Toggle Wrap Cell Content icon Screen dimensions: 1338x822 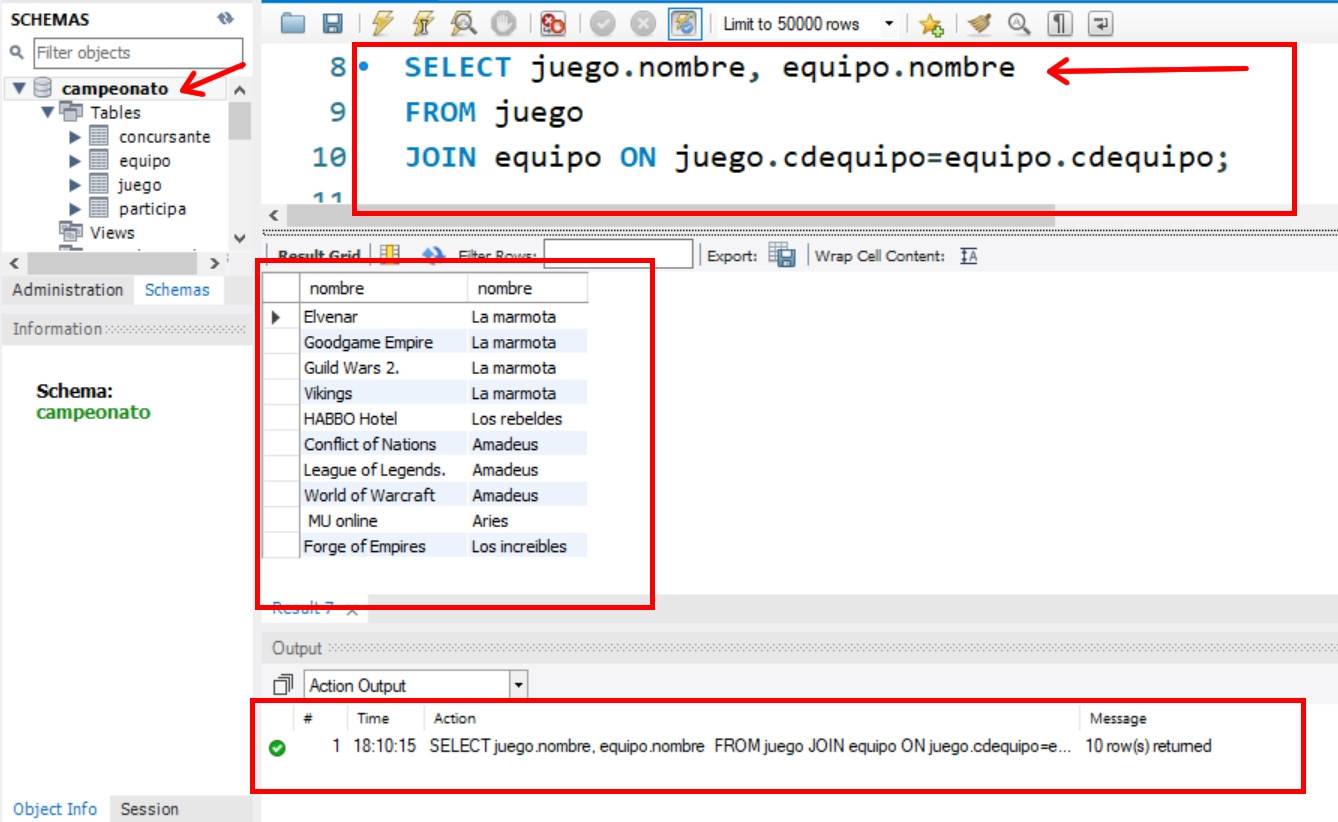click(968, 256)
